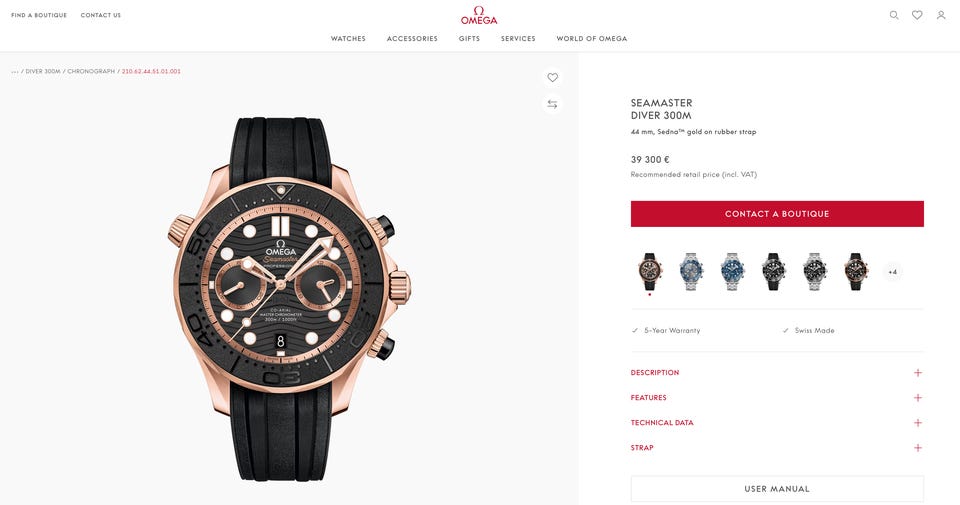Open the wishlist heart in header
This screenshot has width=960, height=505.
click(x=917, y=15)
